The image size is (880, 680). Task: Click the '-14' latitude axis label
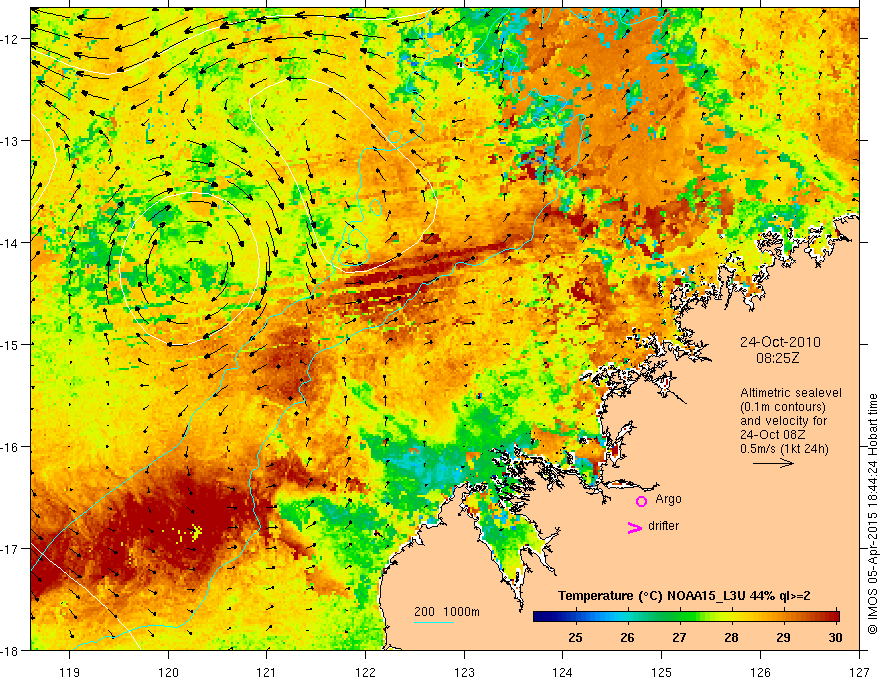(10, 243)
